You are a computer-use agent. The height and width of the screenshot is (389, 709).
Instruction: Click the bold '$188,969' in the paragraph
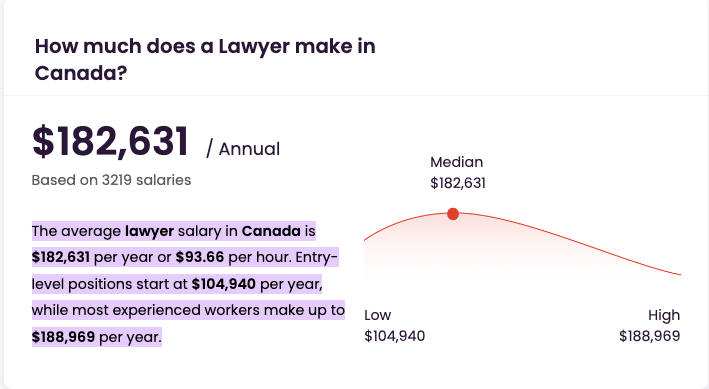[x=63, y=337]
